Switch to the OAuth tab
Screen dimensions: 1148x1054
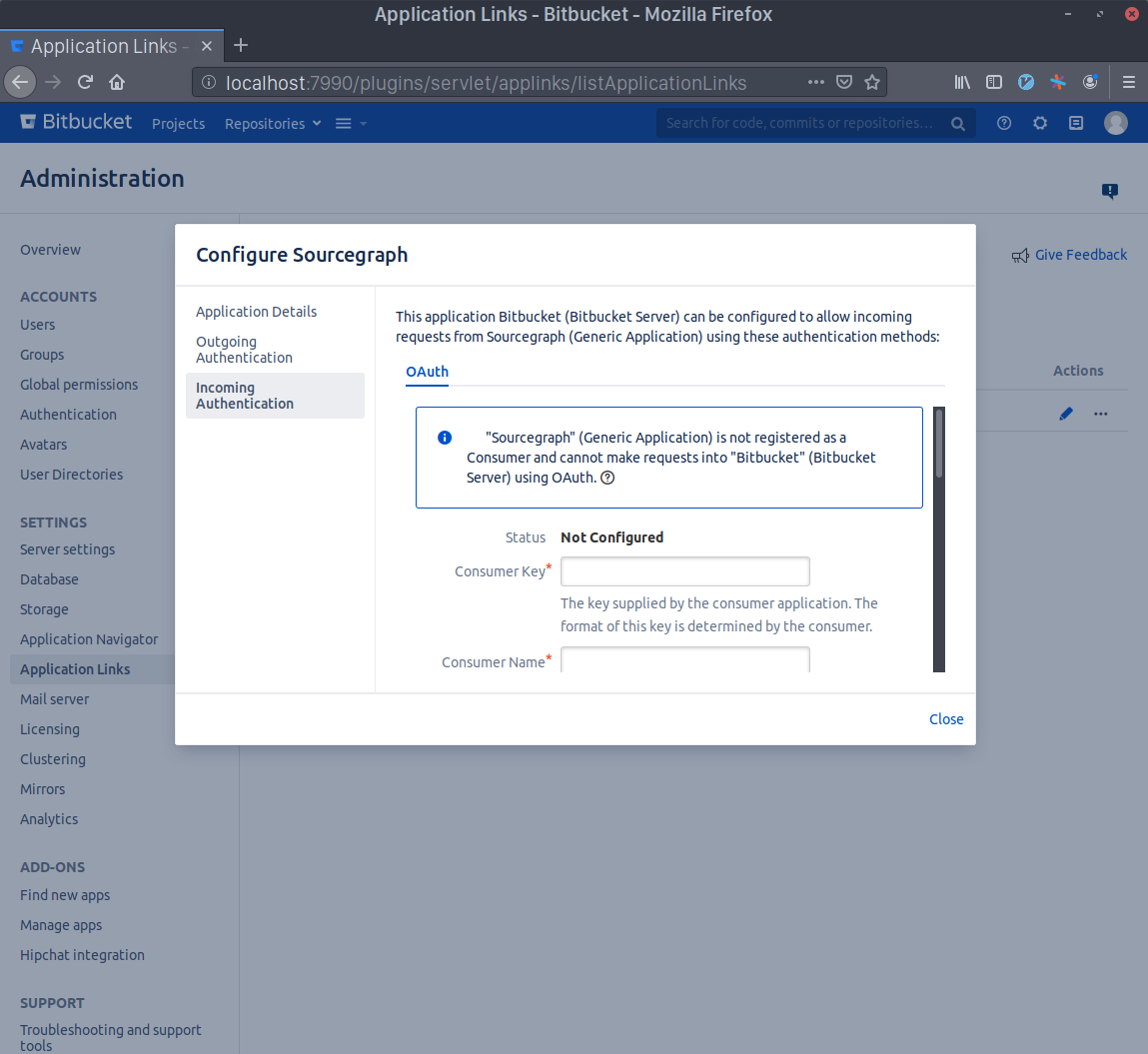(427, 372)
